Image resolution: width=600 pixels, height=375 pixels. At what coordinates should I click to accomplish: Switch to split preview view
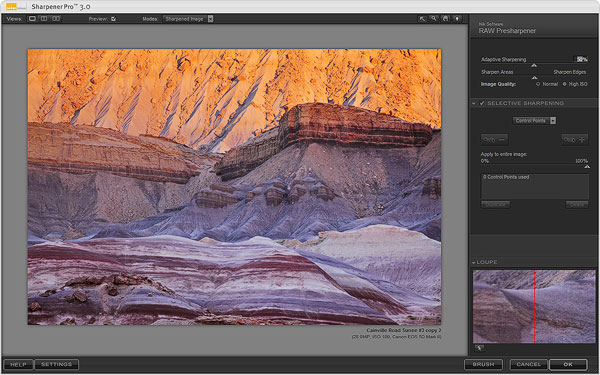pos(44,18)
